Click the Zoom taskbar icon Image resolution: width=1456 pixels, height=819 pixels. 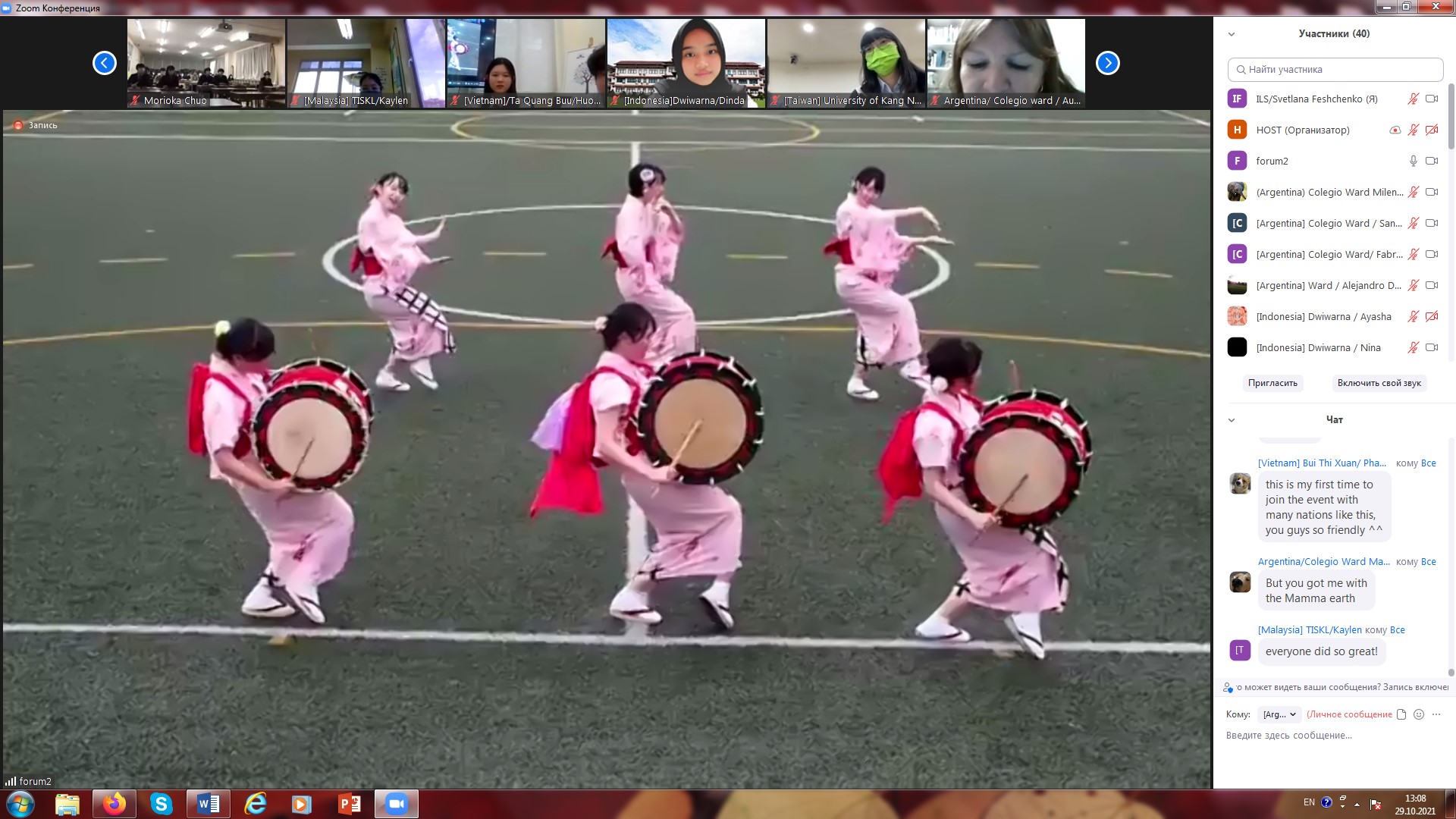(x=397, y=804)
